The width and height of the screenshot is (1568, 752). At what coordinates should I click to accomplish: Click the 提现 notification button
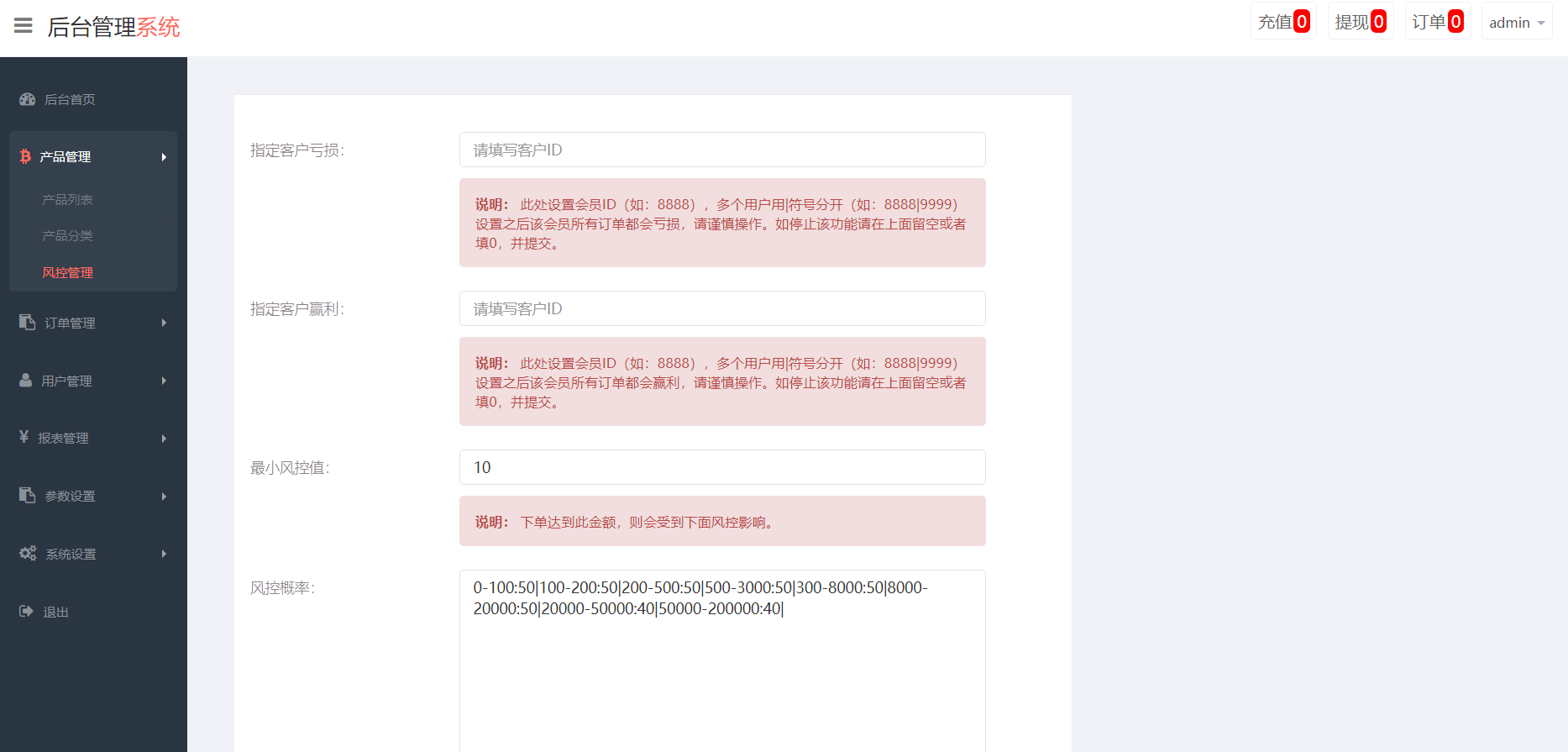pyautogui.click(x=1361, y=22)
